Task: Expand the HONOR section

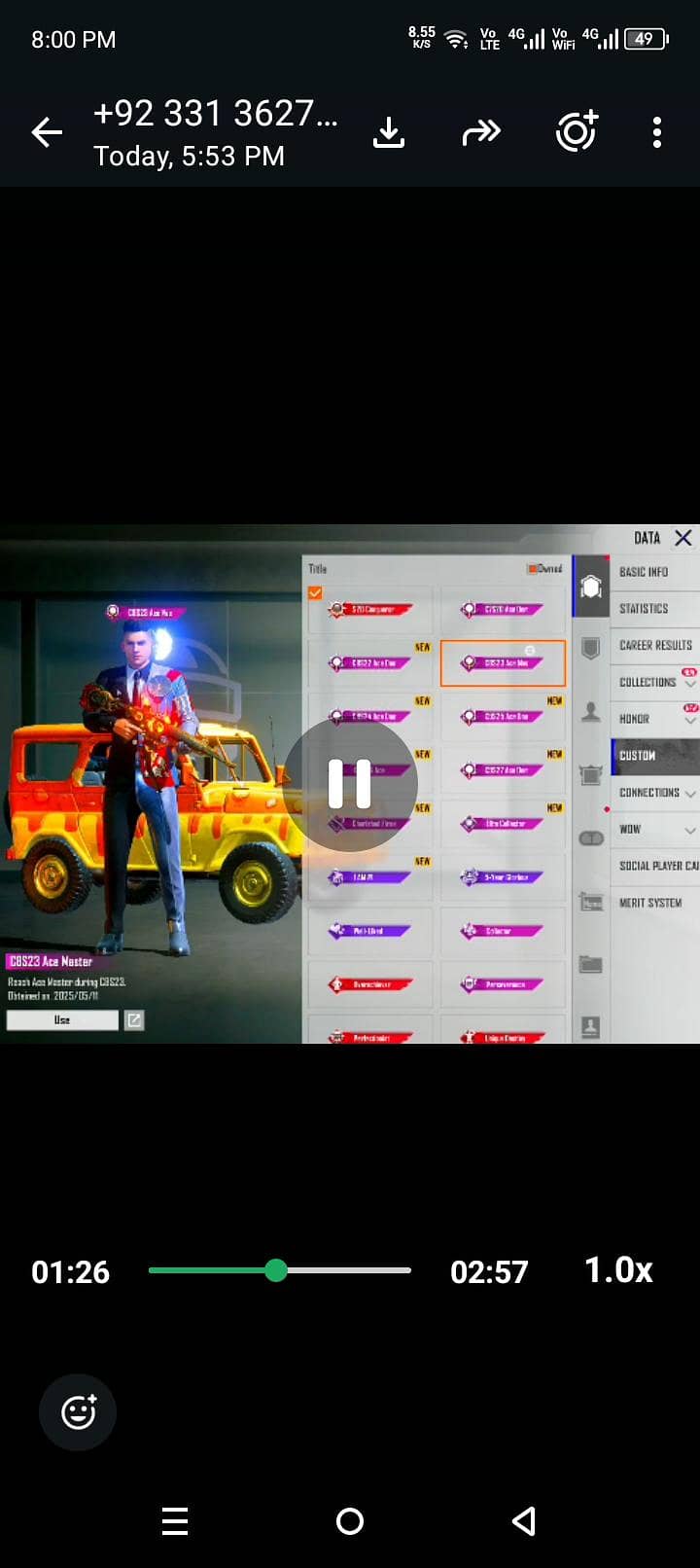Action: pyautogui.click(x=654, y=719)
